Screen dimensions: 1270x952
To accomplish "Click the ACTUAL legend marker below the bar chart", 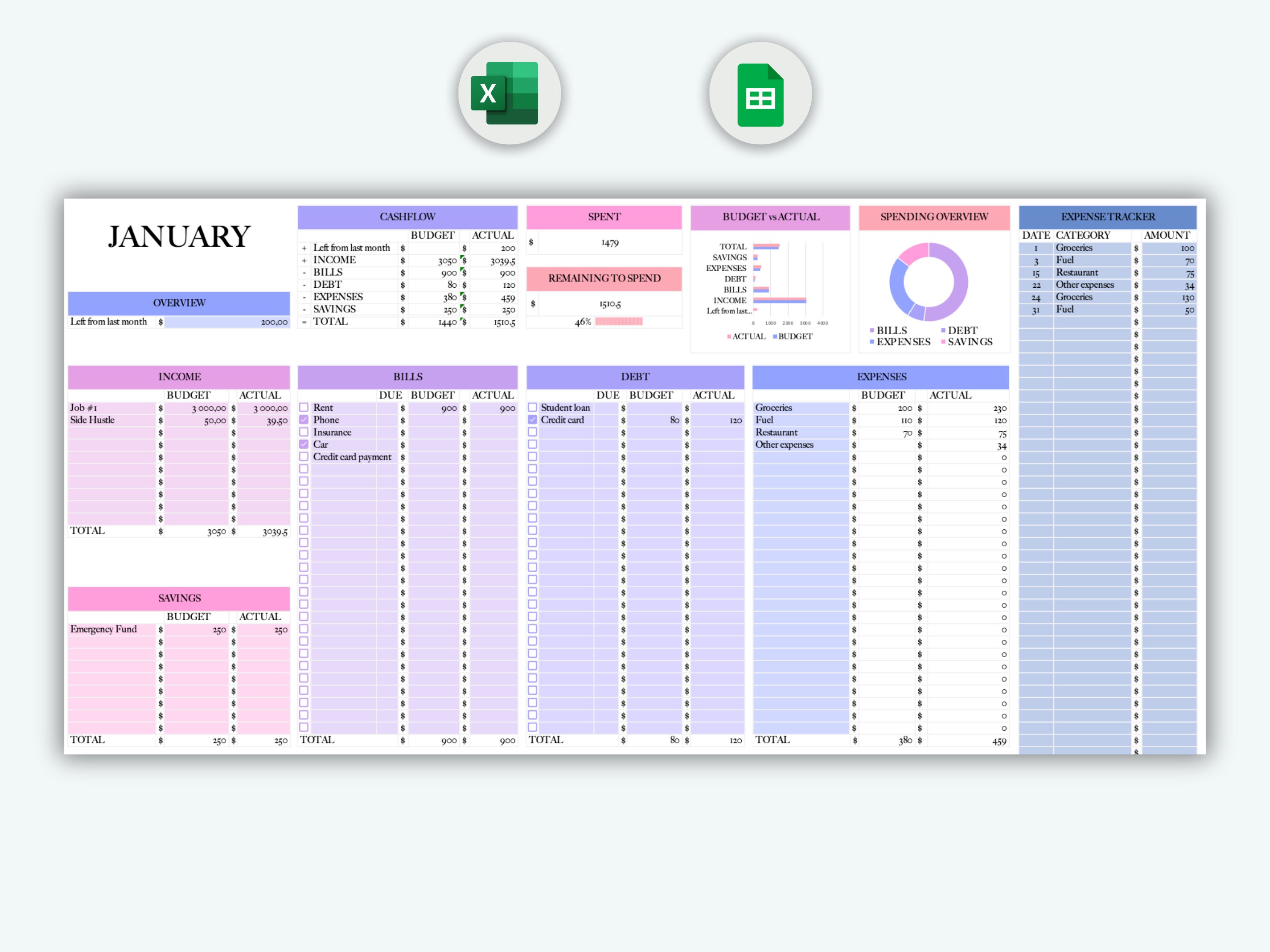I will [730, 336].
